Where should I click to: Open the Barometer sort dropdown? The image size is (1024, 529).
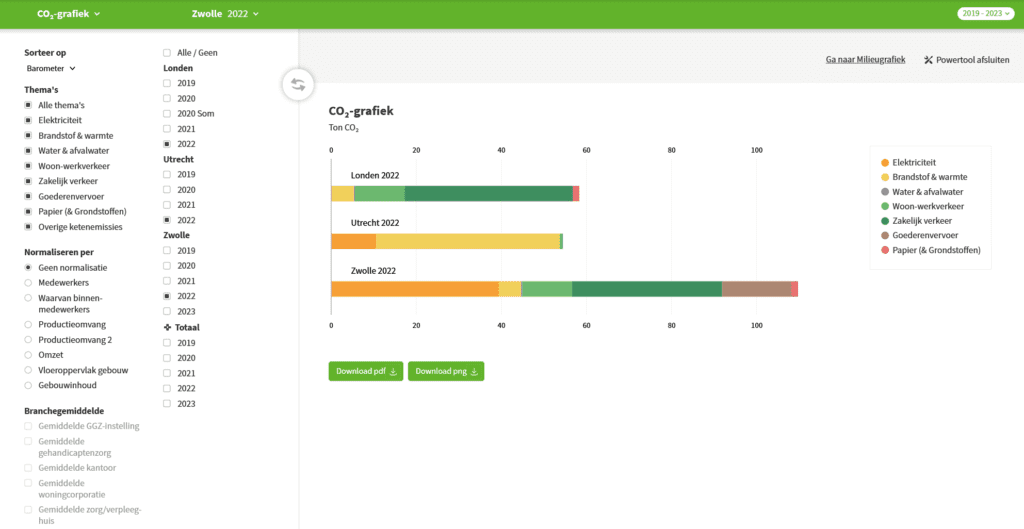51,68
